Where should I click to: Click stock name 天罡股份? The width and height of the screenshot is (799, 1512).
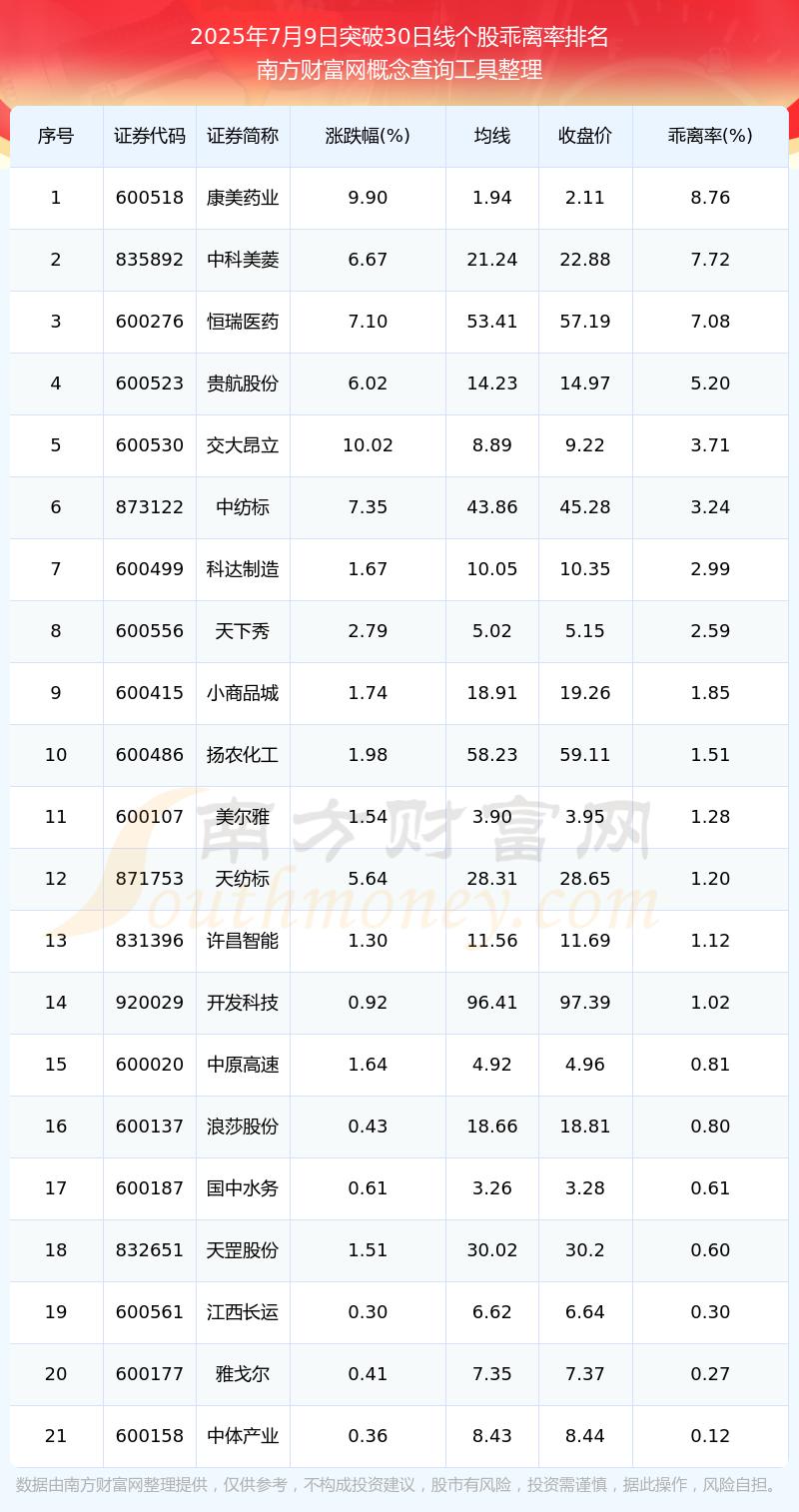point(243,1250)
